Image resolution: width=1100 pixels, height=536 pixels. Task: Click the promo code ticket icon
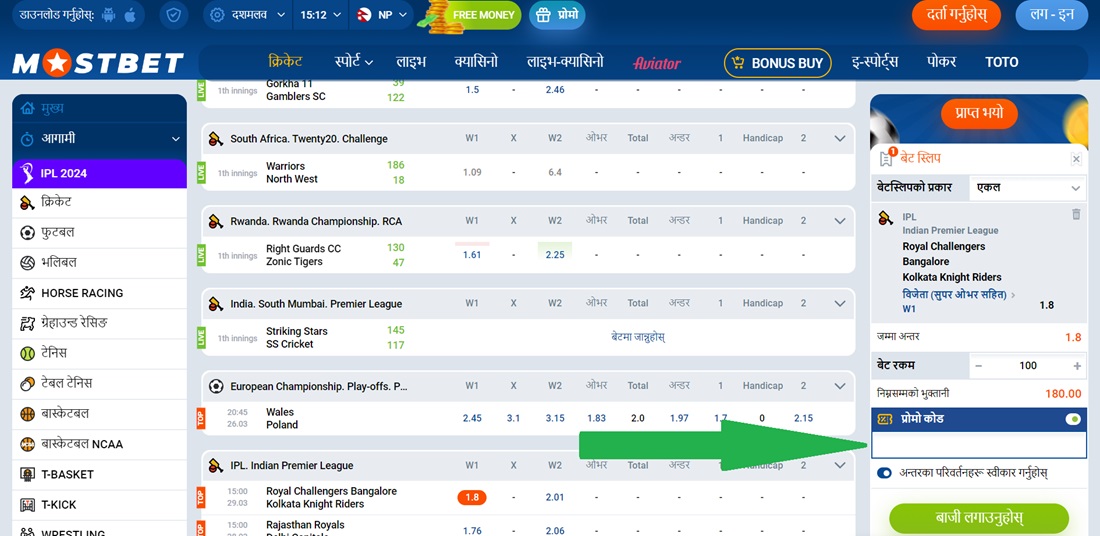(886, 419)
